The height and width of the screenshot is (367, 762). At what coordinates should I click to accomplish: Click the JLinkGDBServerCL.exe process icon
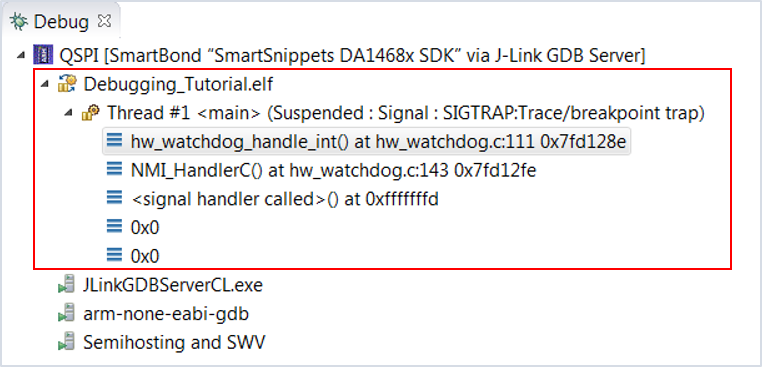tap(66, 285)
